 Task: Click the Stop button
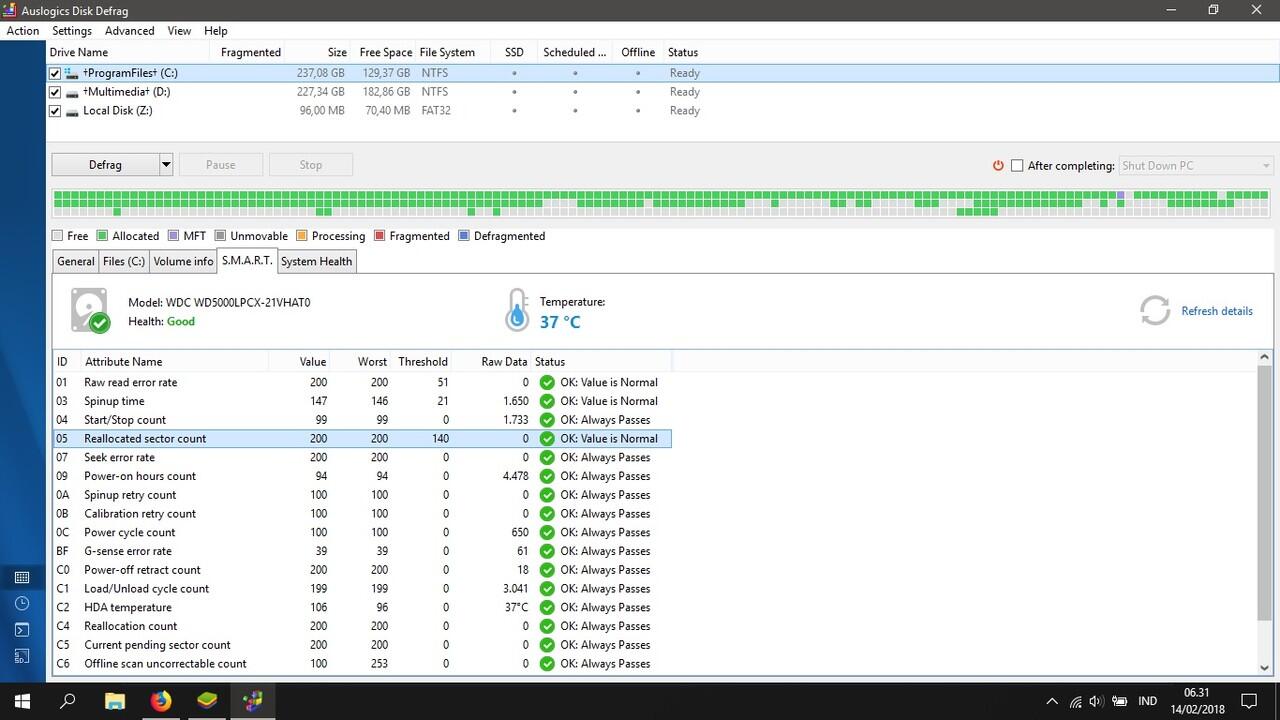[311, 165]
